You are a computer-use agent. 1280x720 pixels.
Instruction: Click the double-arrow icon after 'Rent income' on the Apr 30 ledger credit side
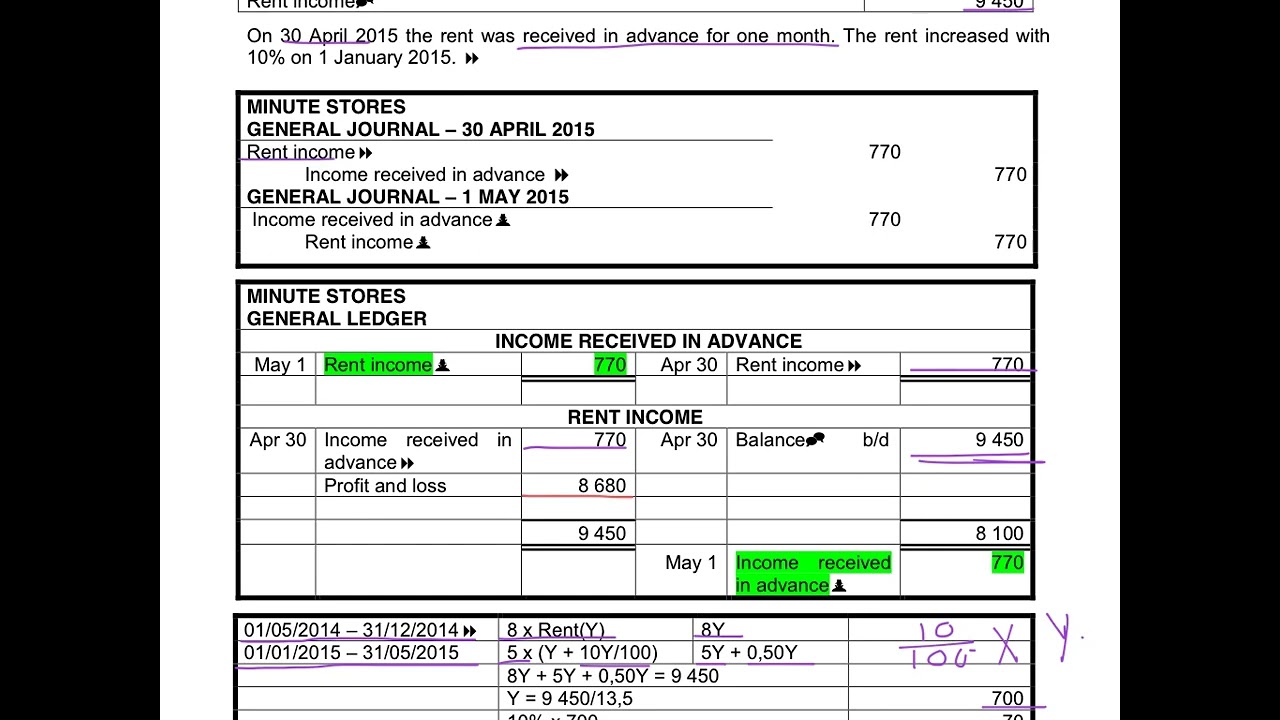(x=854, y=366)
